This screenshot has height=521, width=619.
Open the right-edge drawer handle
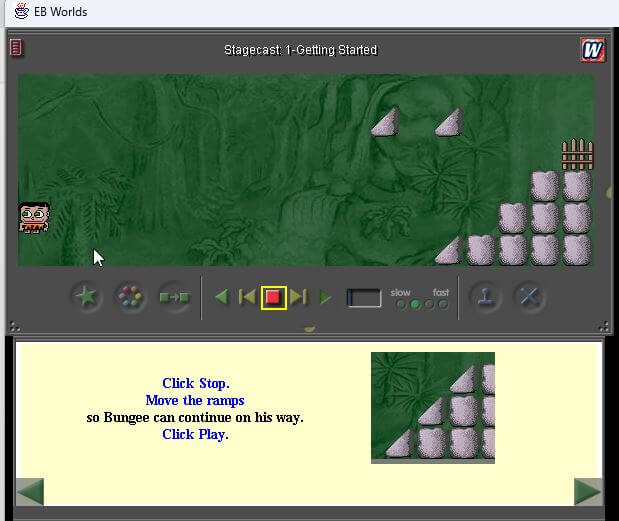click(x=608, y=193)
